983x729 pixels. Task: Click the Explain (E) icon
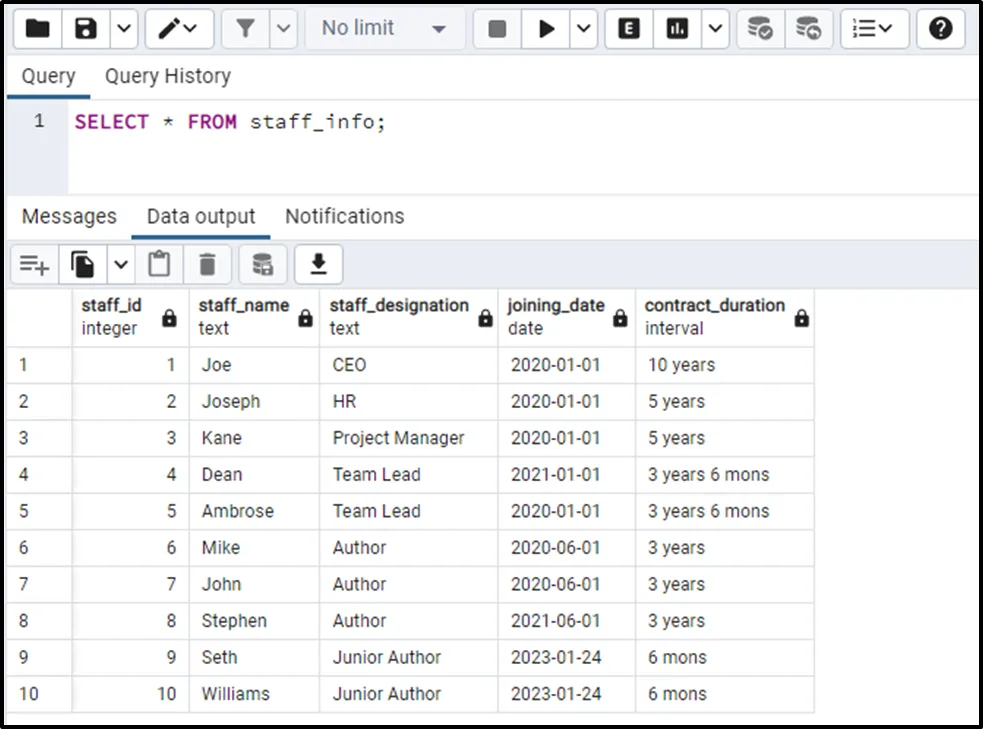[x=629, y=29]
